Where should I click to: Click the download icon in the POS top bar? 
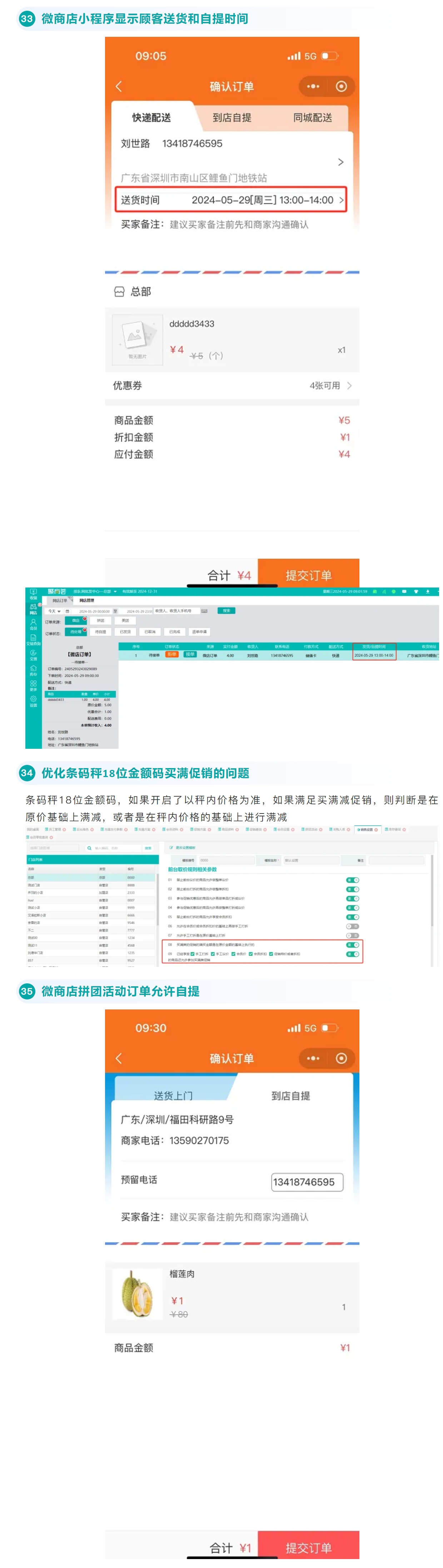pos(428,591)
